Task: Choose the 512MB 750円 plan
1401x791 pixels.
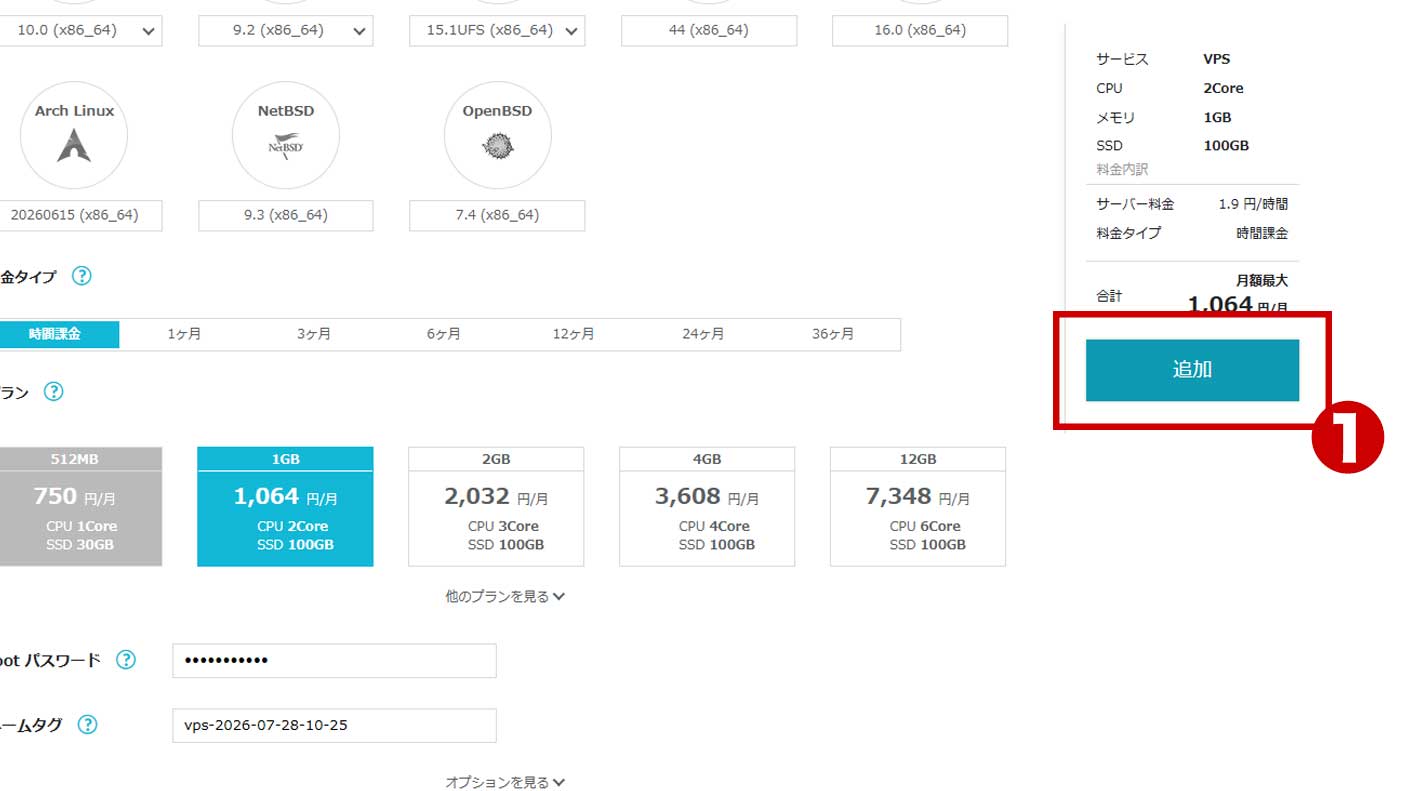Action: [80, 507]
